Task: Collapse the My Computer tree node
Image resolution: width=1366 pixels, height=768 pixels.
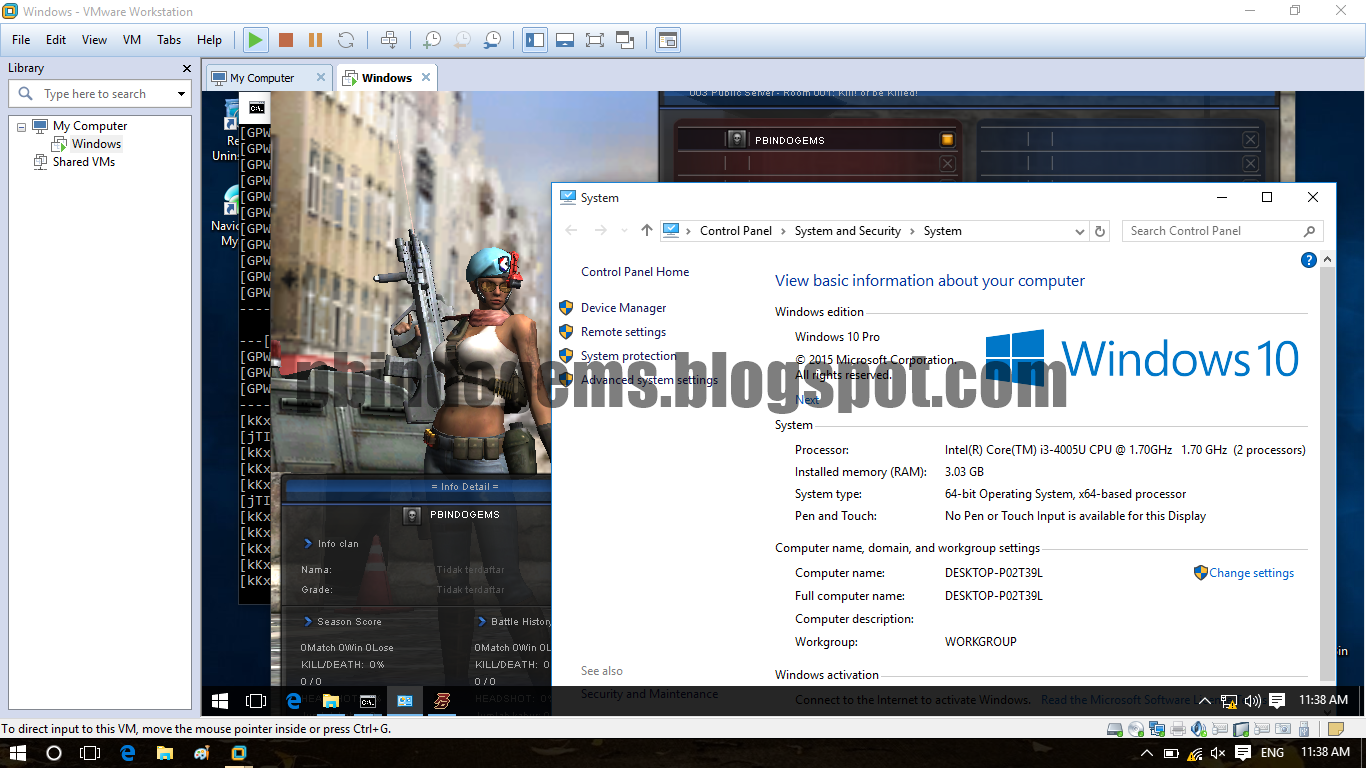Action: coord(22,126)
